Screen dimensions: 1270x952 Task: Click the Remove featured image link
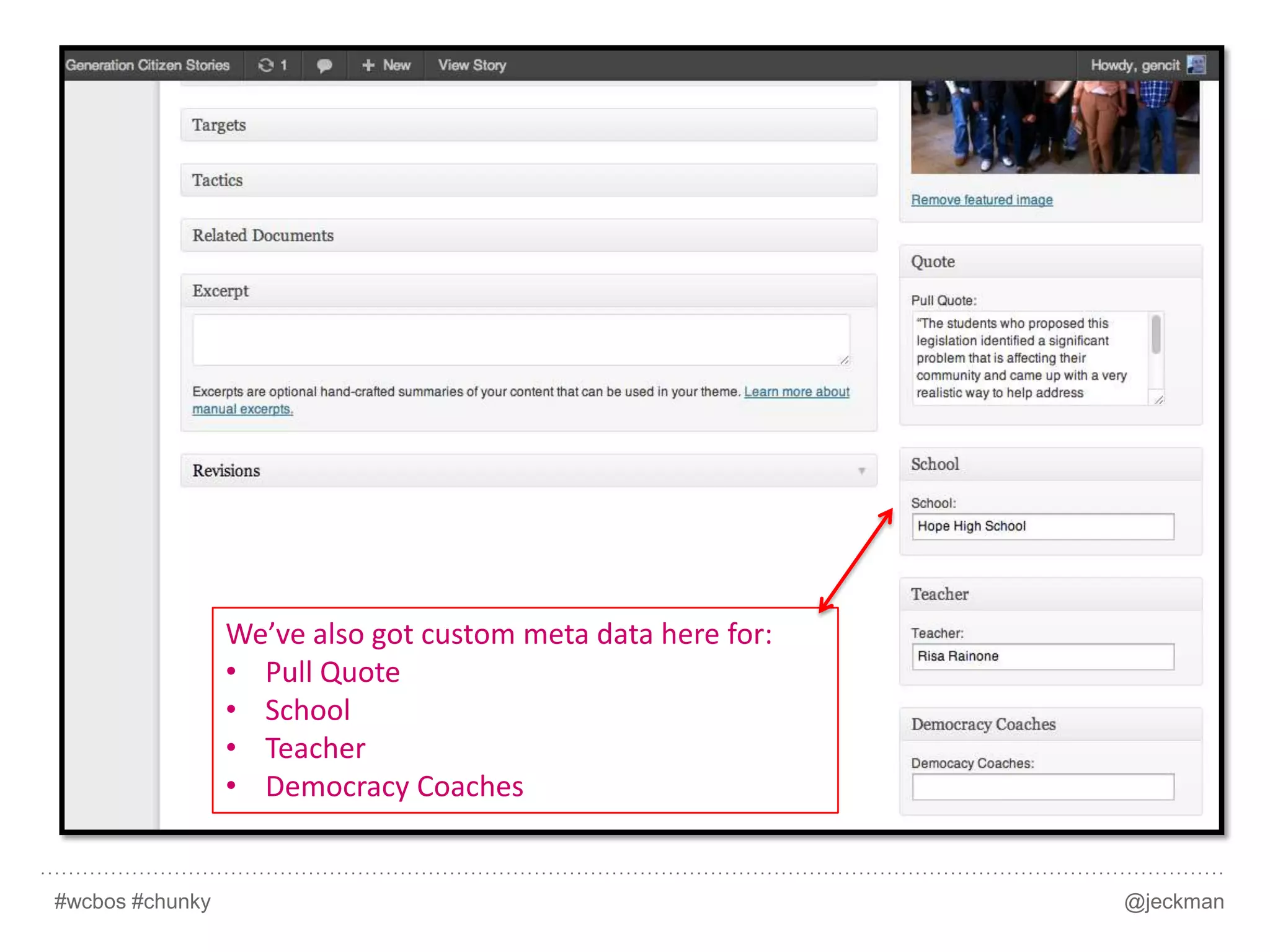pyautogui.click(x=982, y=200)
